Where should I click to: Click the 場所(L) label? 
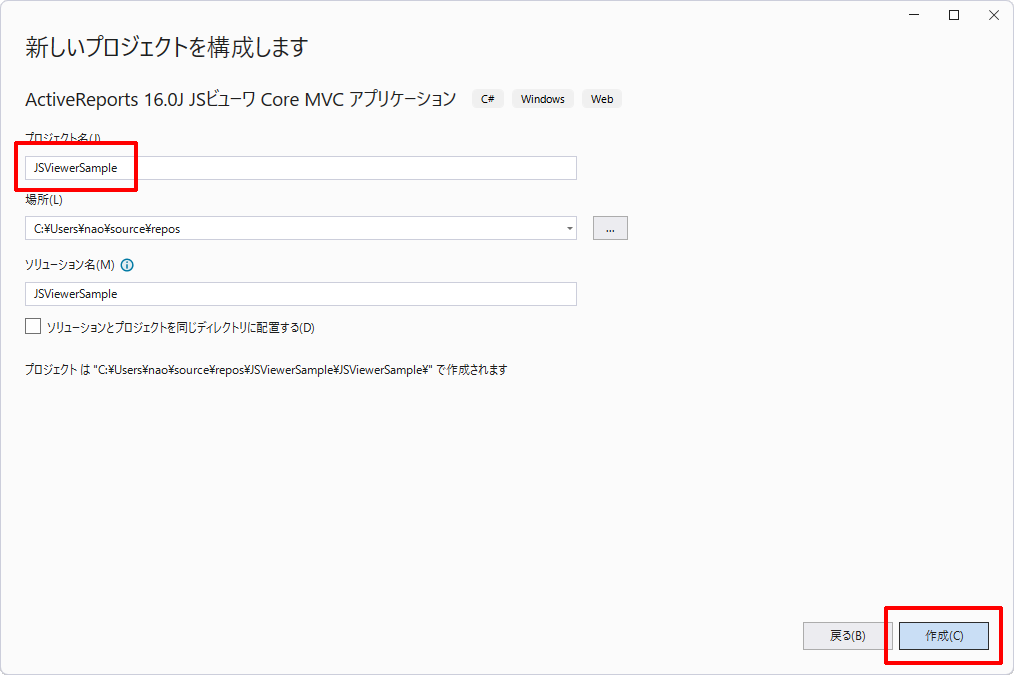click(44, 200)
